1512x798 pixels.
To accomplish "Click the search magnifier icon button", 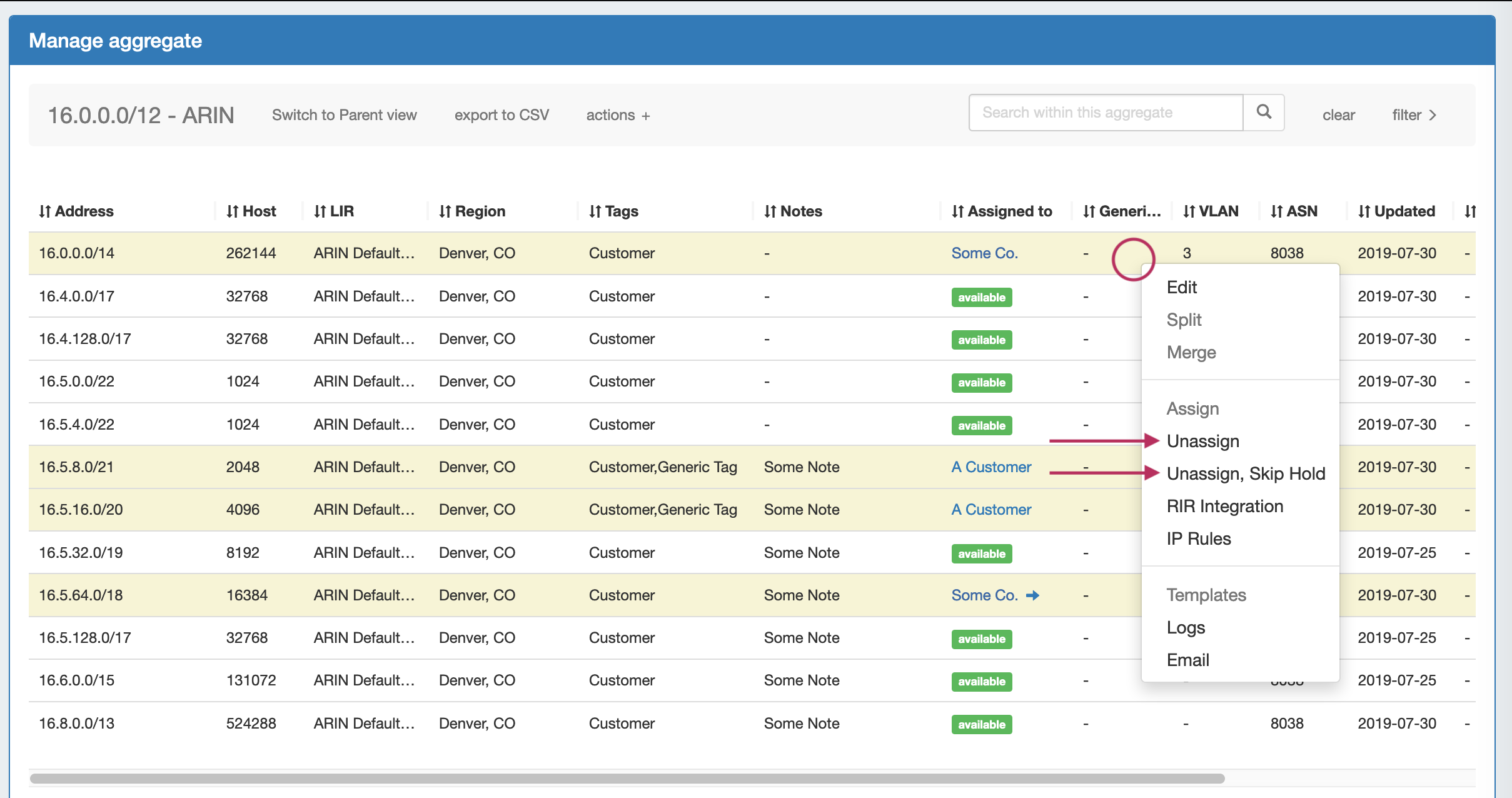I will click(1263, 113).
